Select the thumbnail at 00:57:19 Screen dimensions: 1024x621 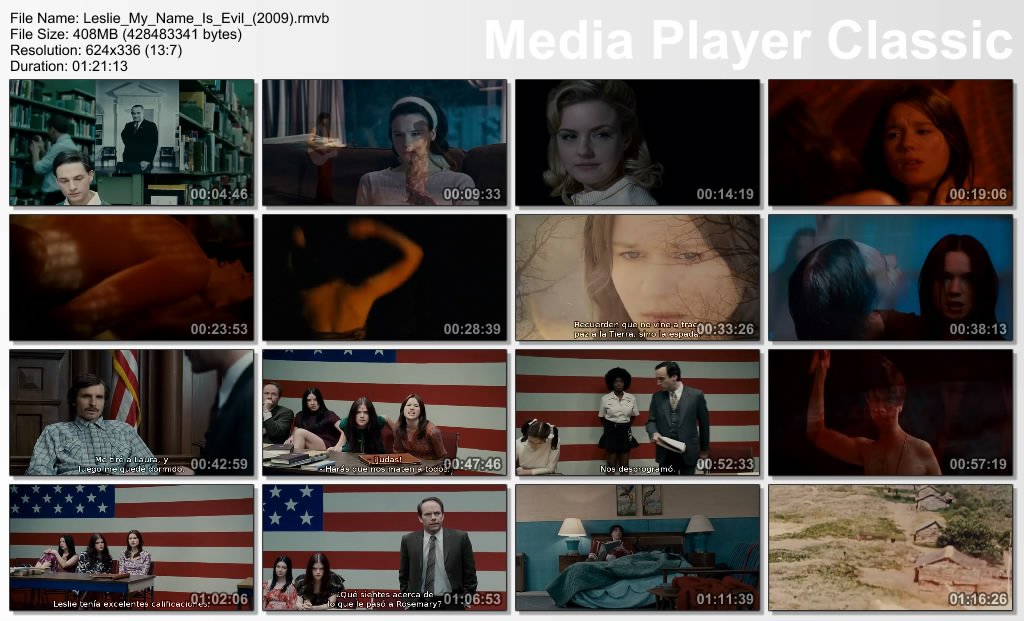(x=891, y=413)
